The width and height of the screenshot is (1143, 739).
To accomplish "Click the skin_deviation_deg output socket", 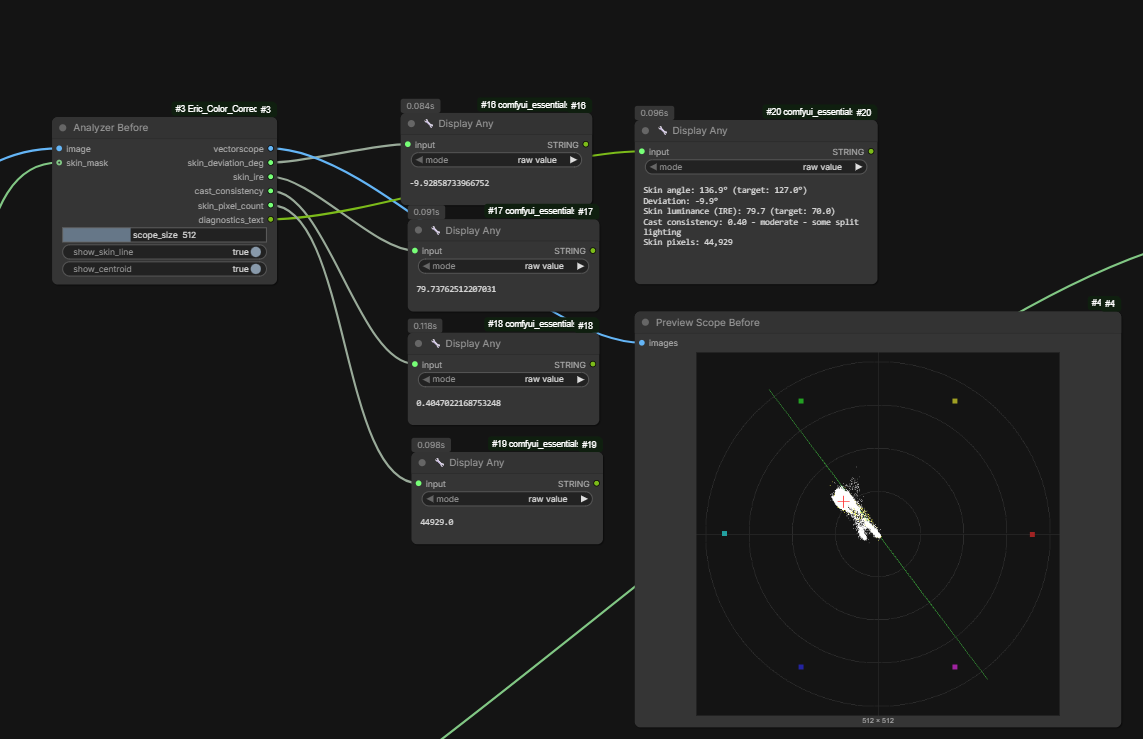I will pos(270,163).
